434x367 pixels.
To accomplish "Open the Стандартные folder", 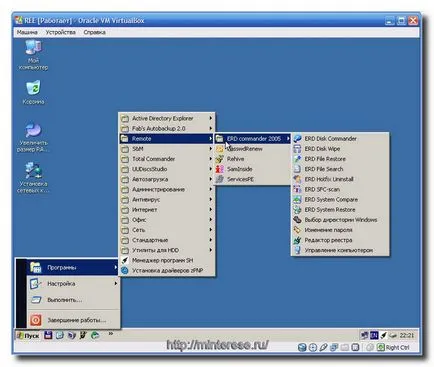I will (x=167, y=240).
